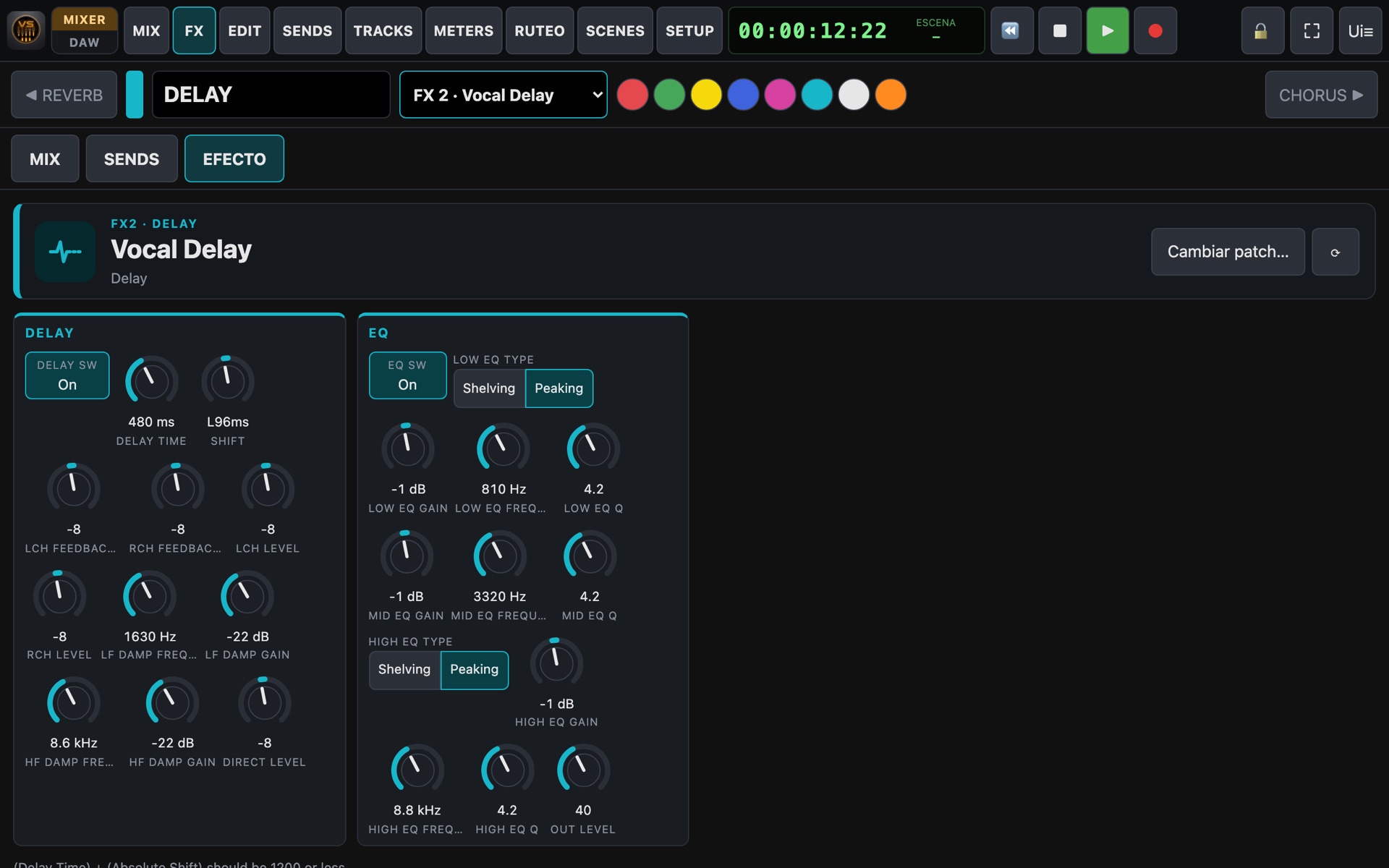
Task: Go to next effect CHORUS
Action: pyautogui.click(x=1321, y=95)
